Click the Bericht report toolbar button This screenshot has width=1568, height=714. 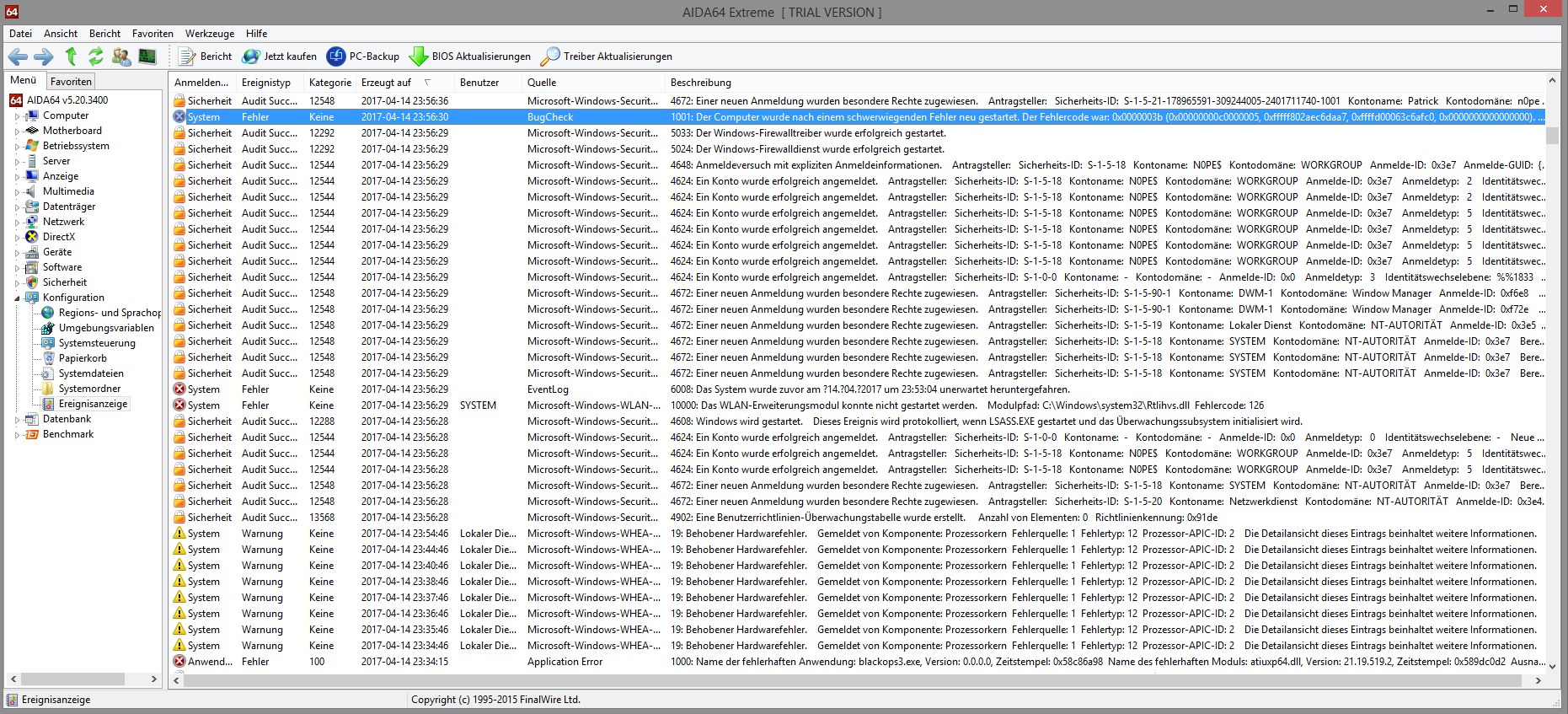[206, 56]
